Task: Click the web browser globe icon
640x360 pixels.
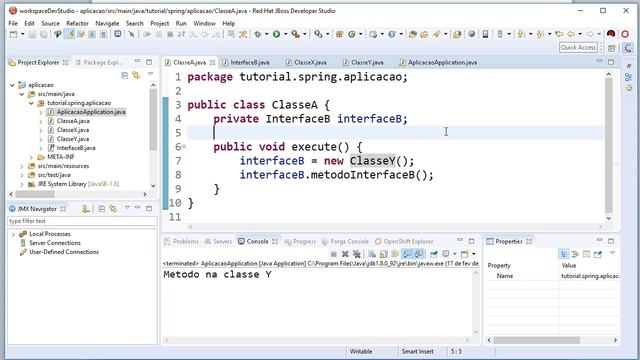Action: tap(471, 34)
